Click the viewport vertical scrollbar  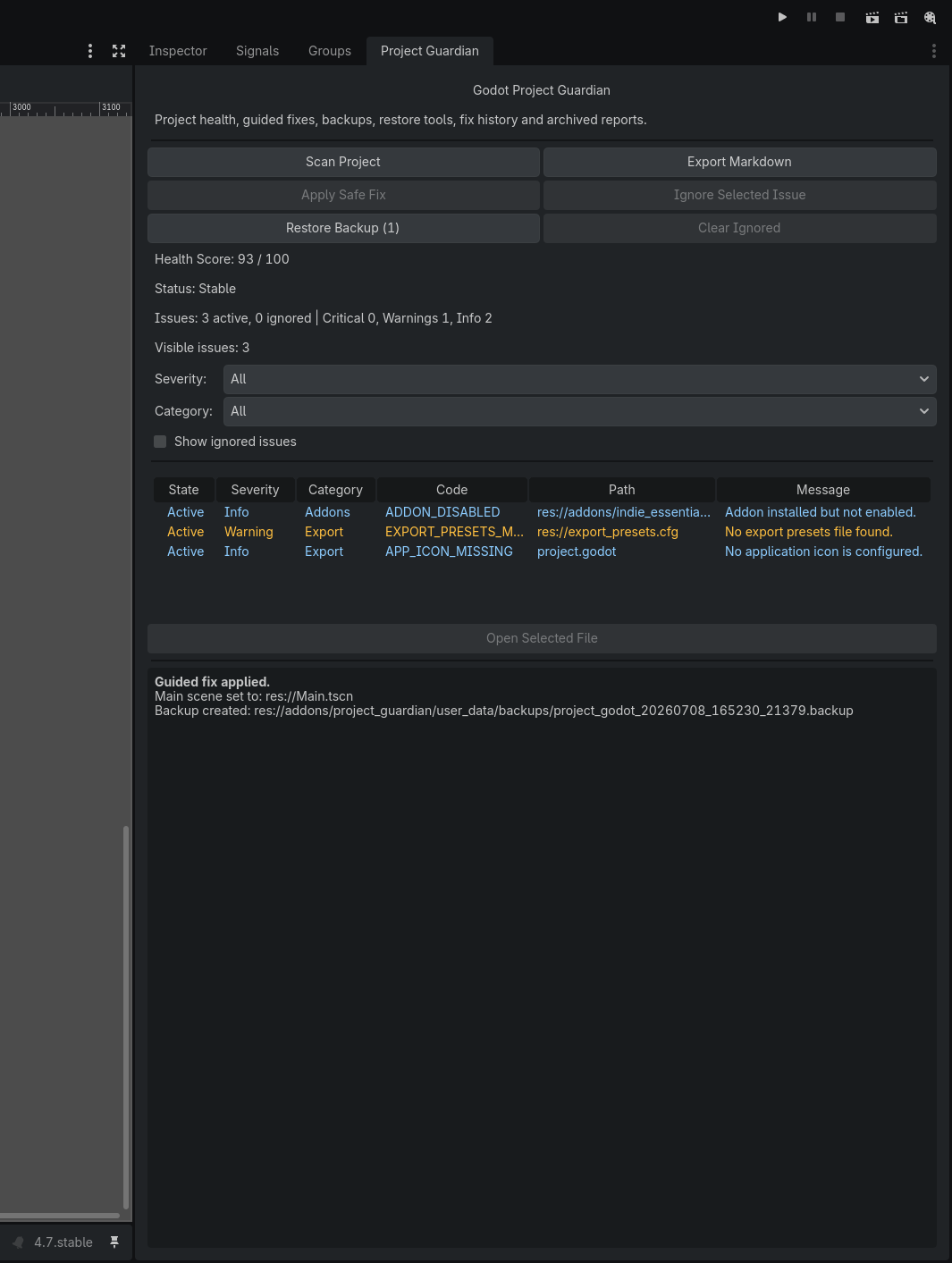coord(126,1017)
